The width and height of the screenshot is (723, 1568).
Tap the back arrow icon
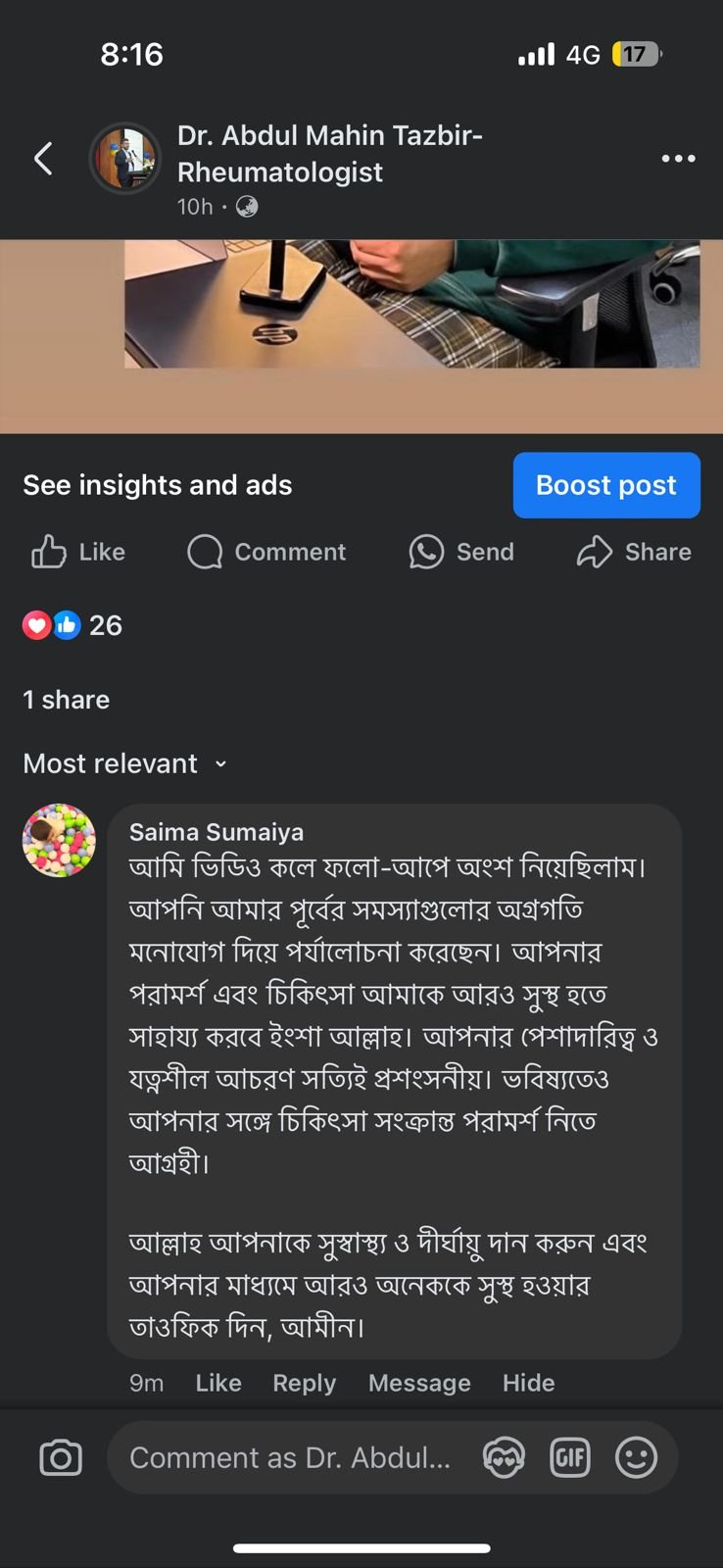tap(43, 158)
